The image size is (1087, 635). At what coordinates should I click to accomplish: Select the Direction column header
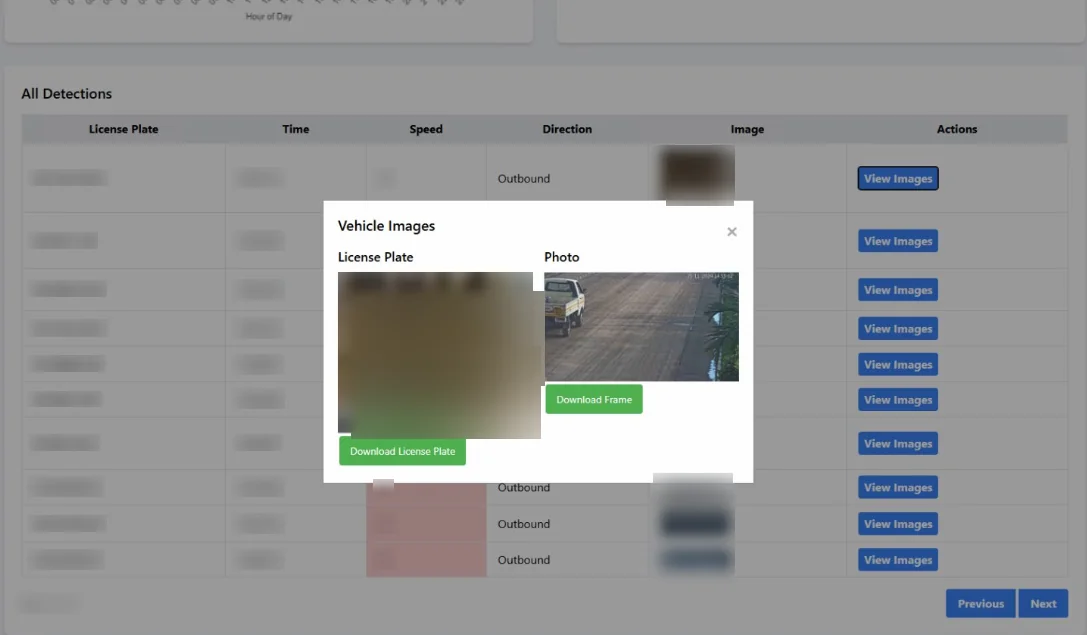[567, 129]
